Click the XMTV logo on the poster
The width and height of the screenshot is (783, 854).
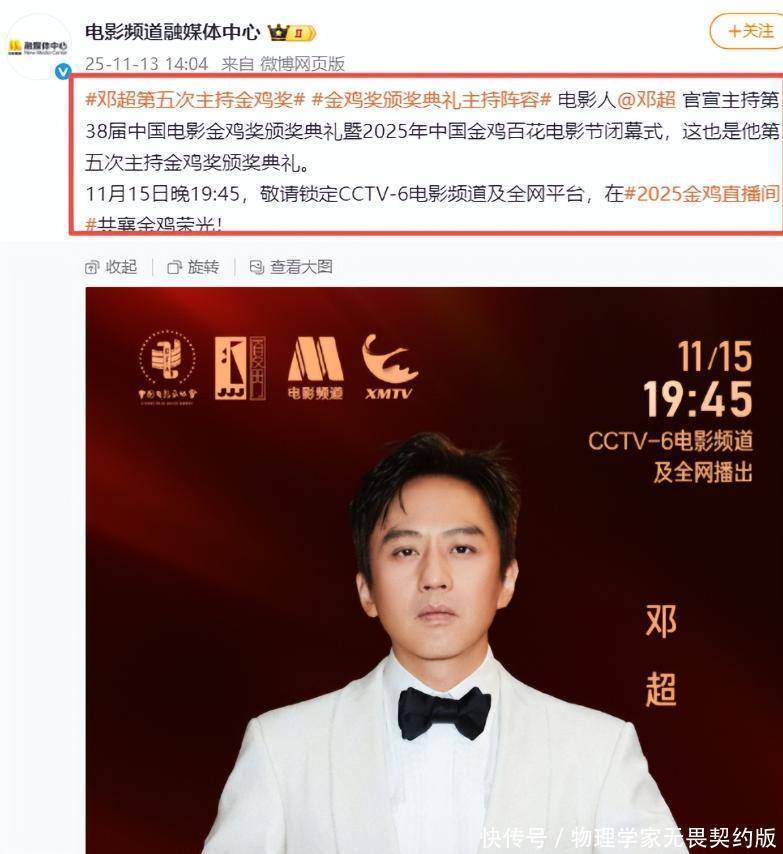pos(390,368)
